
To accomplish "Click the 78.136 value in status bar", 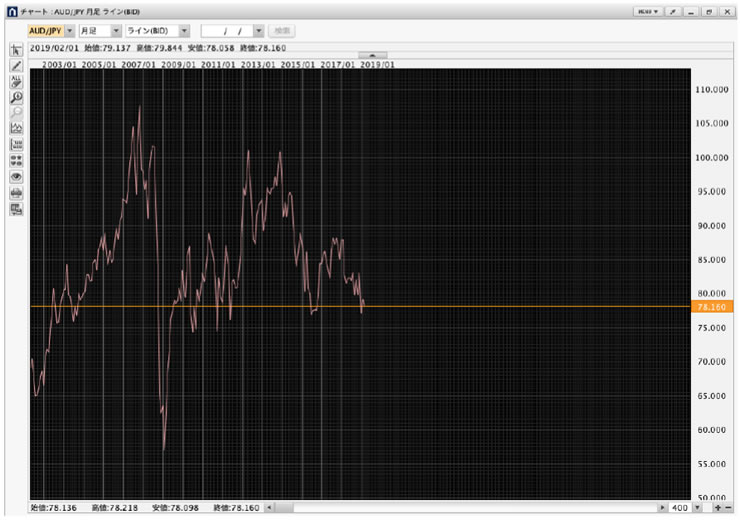I will pyautogui.click(x=63, y=508).
